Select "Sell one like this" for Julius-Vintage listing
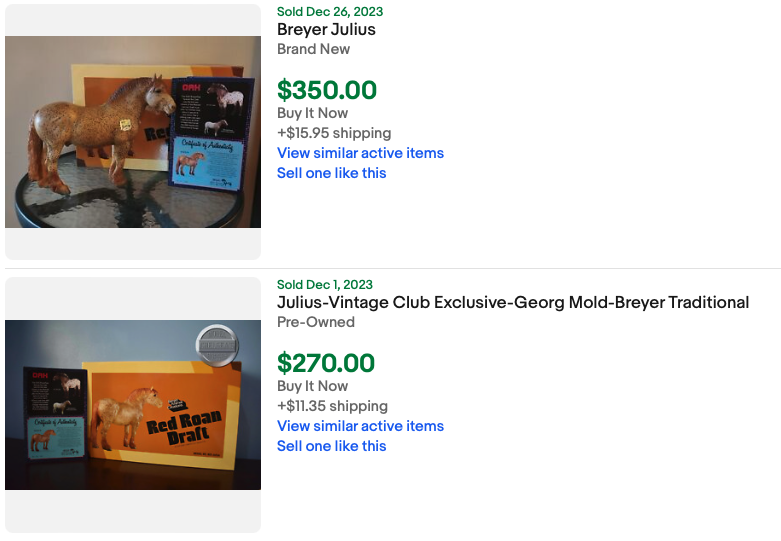 coord(332,446)
